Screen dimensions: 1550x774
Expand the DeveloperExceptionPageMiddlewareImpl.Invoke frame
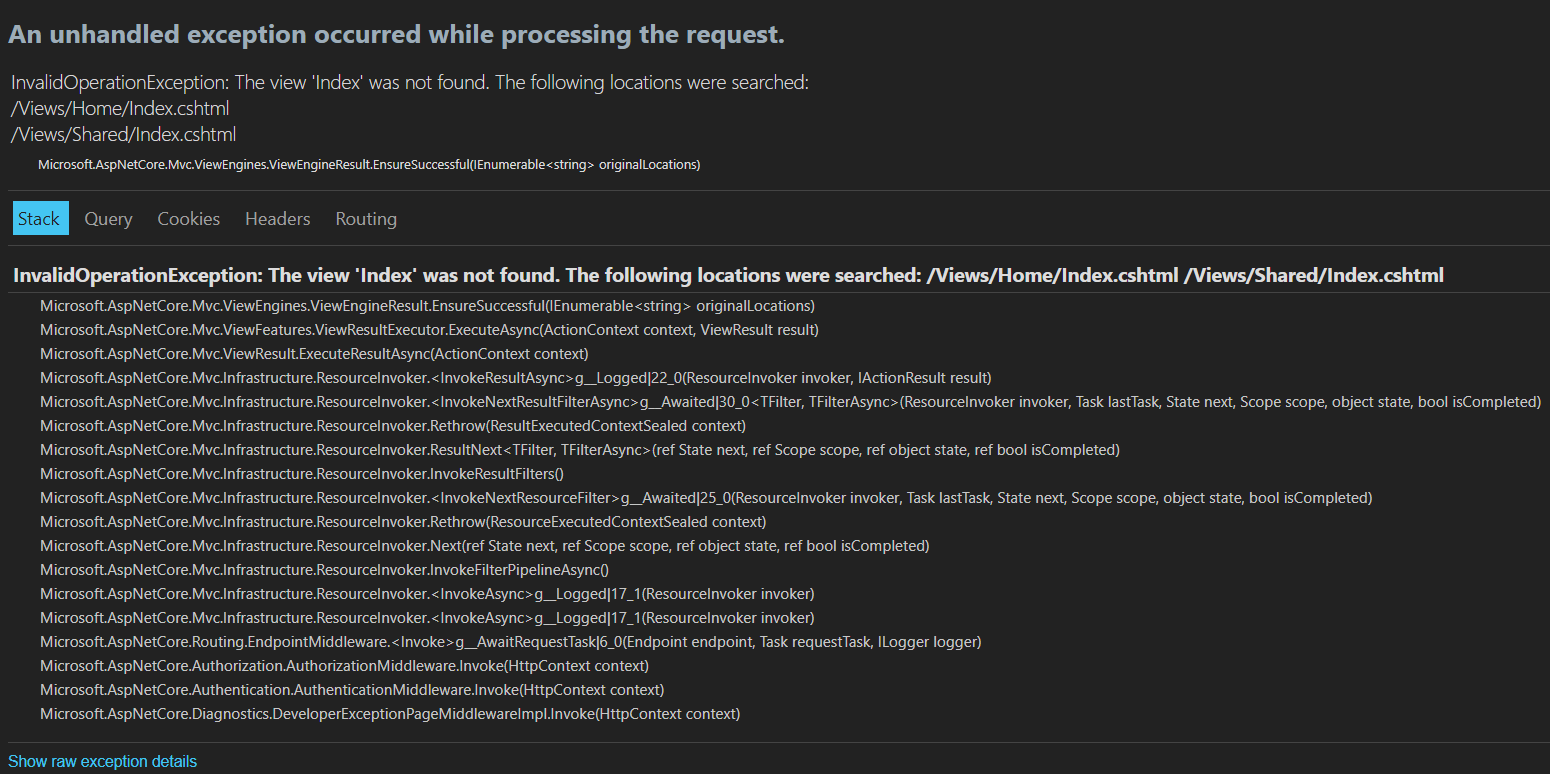[390, 714]
